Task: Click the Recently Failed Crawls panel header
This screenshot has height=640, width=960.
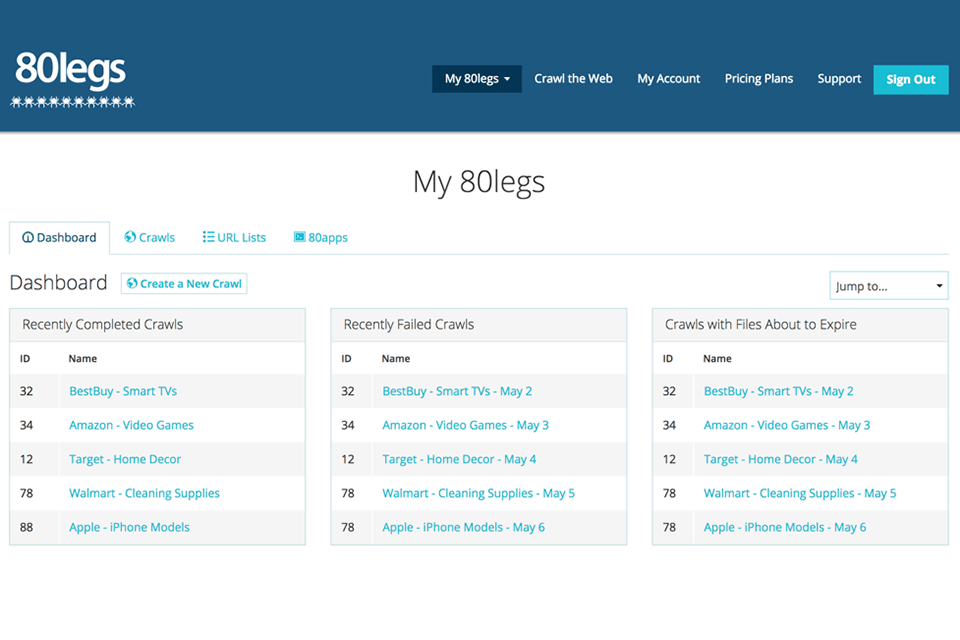Action: click(x=479, y=325)
